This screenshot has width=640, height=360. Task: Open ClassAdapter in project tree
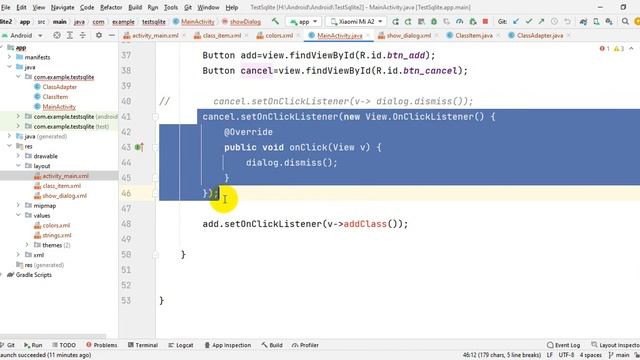[60, 87]
